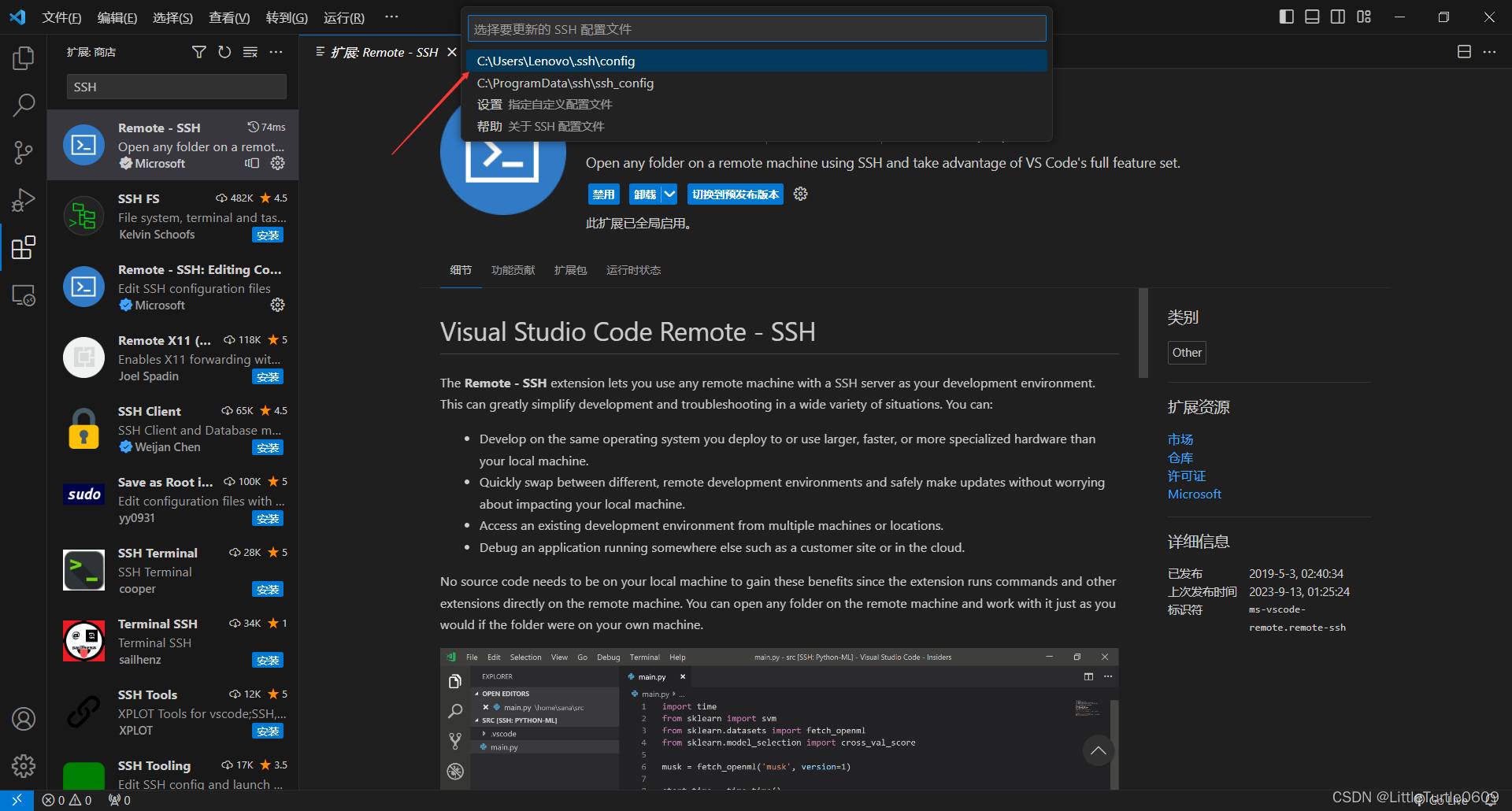1512x811 pixels.
Task: Open Remote Explorer view
Action: pos(24,295)
